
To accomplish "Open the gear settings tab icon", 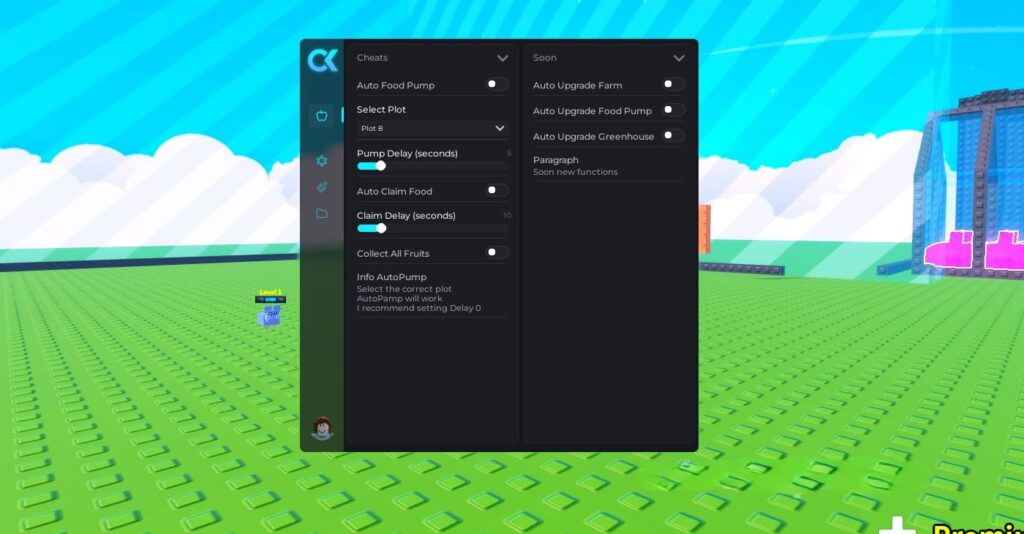I will [x=321, y=161].
